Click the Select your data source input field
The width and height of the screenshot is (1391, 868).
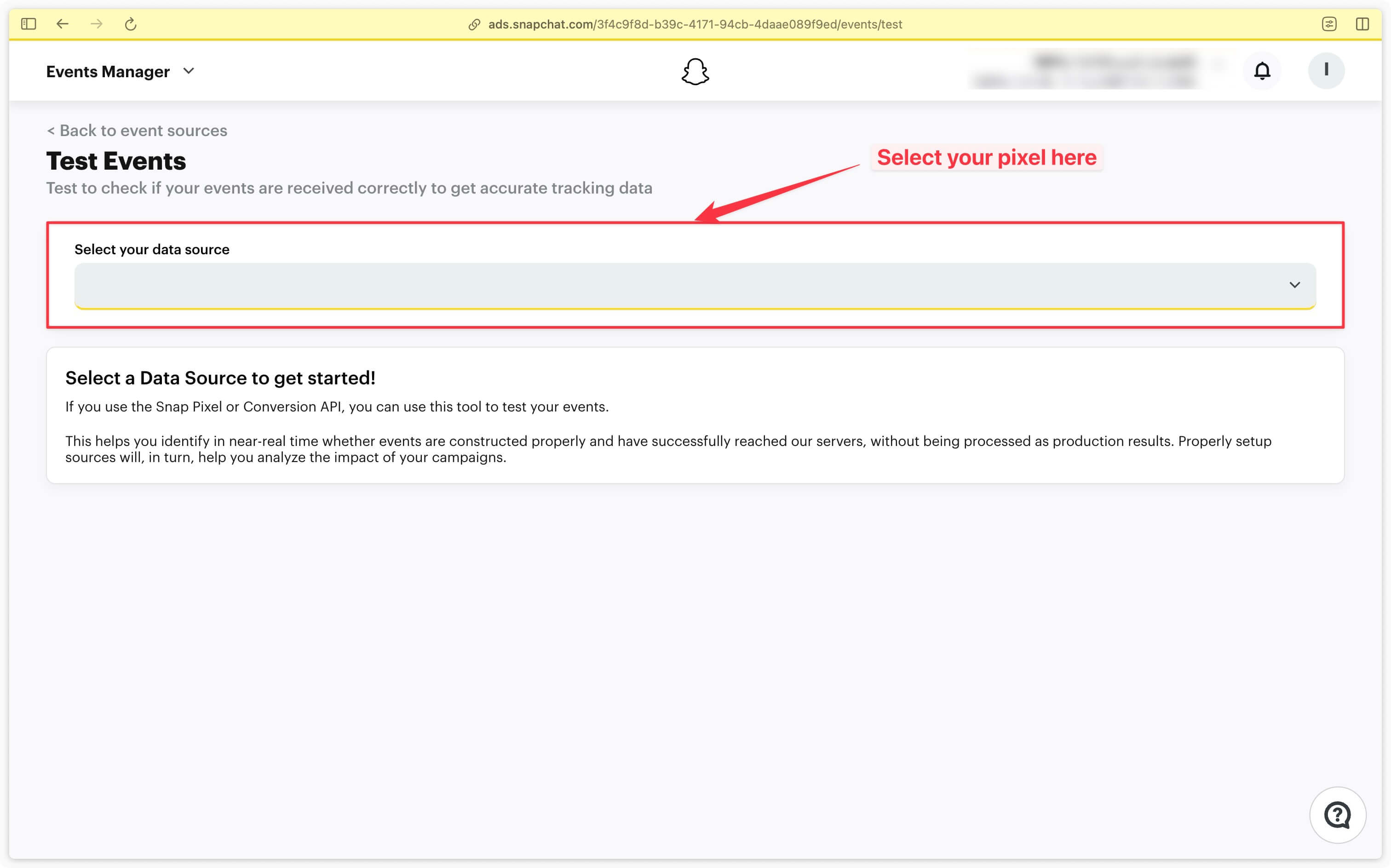(x=694, y=285)
